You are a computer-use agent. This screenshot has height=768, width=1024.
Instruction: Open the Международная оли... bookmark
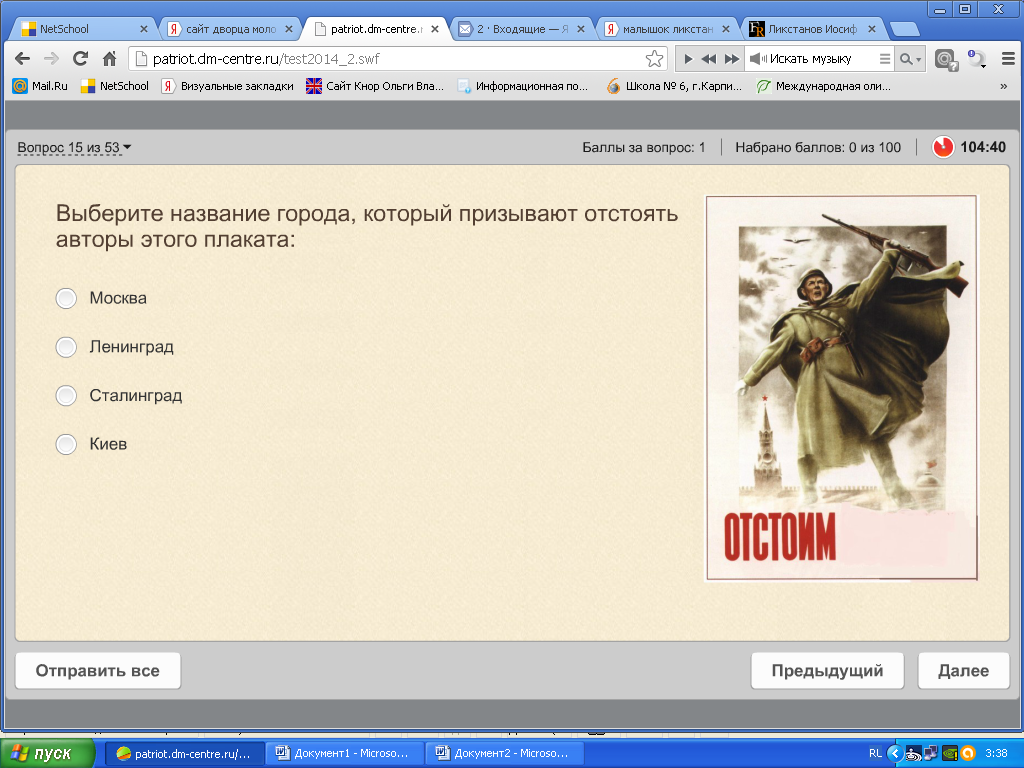pos(823,86)
